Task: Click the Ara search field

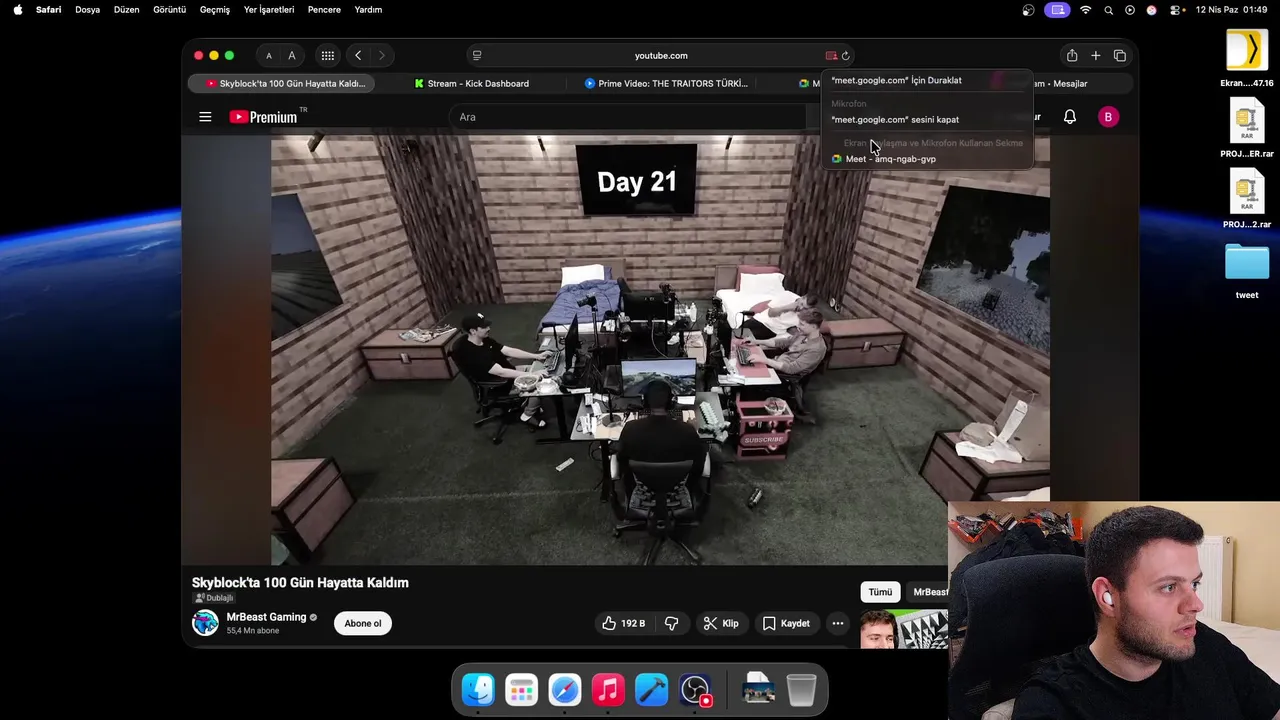Action: (630, 117)
